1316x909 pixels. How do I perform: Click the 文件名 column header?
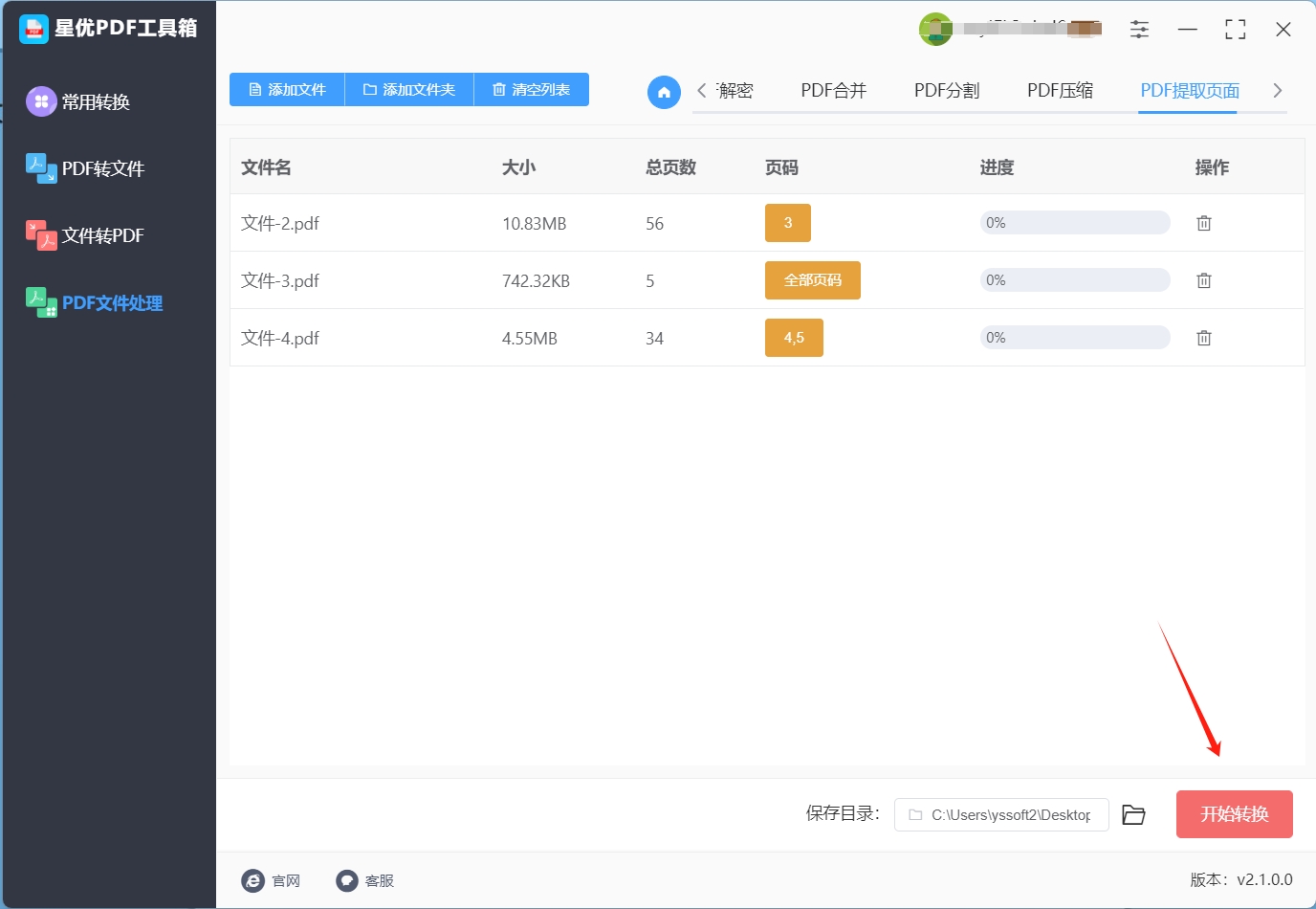(x=266, y=167)
